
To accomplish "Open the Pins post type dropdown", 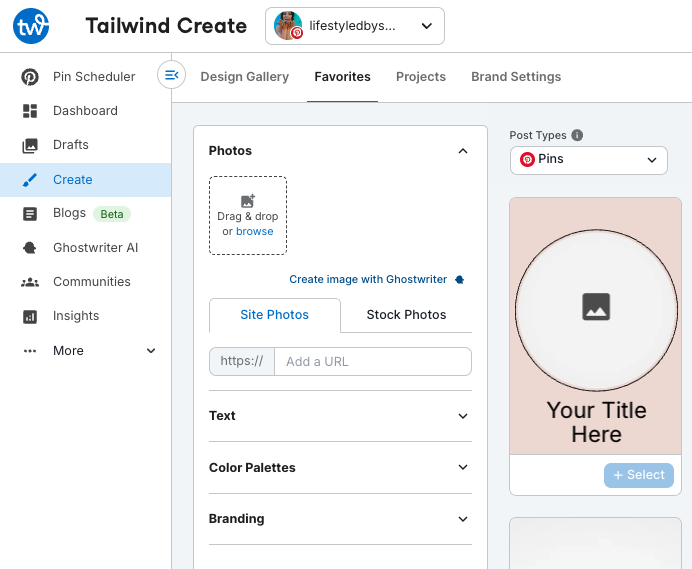I will coord(589,160).
